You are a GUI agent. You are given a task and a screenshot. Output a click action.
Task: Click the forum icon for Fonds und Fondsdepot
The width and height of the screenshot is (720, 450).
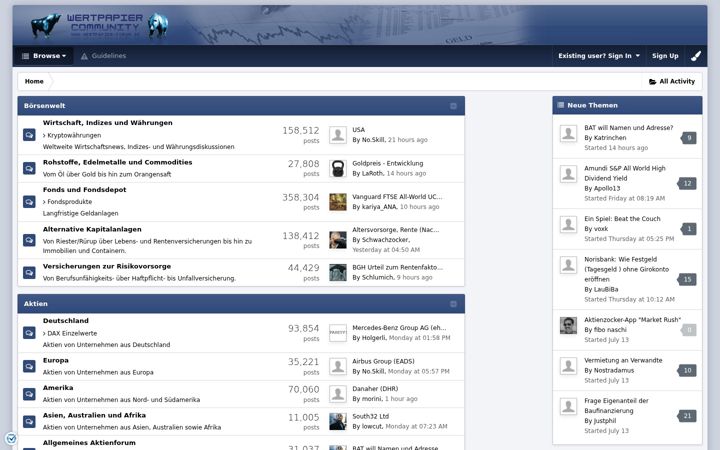coord(29,202)
